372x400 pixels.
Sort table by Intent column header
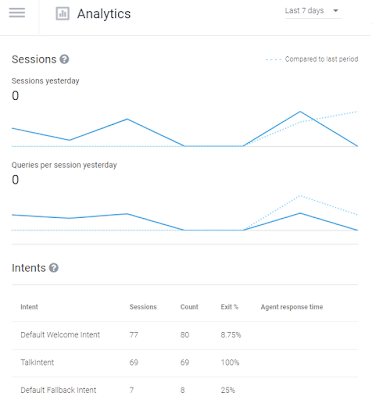coord(29,307)
